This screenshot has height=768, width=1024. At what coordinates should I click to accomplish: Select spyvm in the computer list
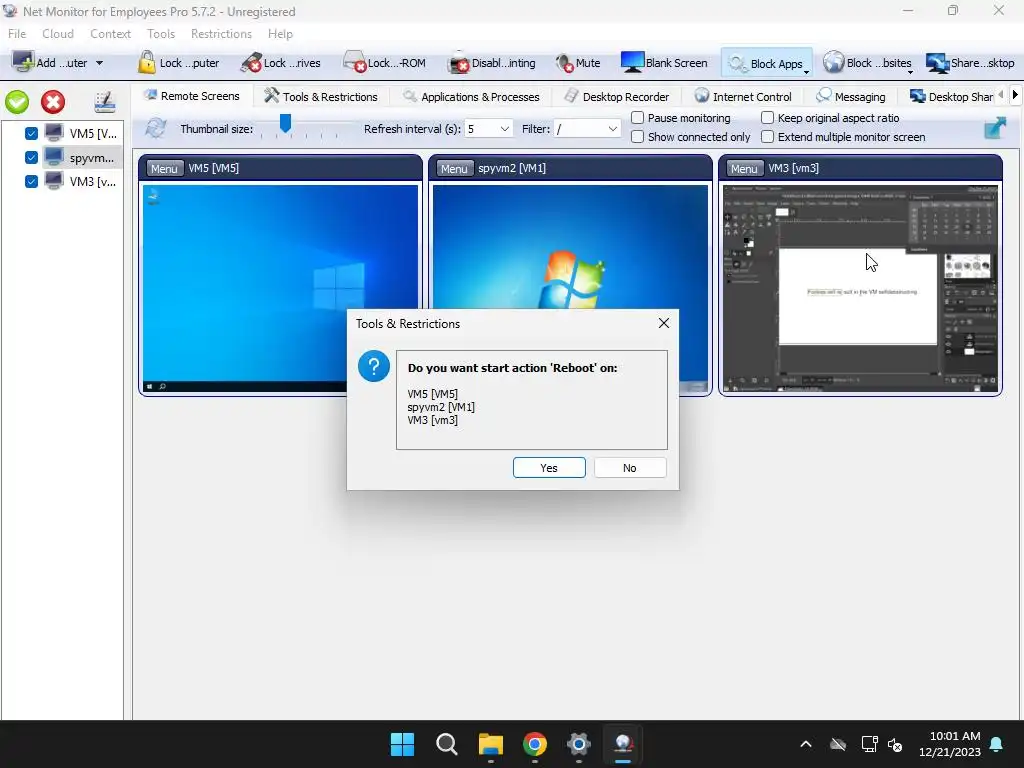pyautogui.click(x=82, y=157)
